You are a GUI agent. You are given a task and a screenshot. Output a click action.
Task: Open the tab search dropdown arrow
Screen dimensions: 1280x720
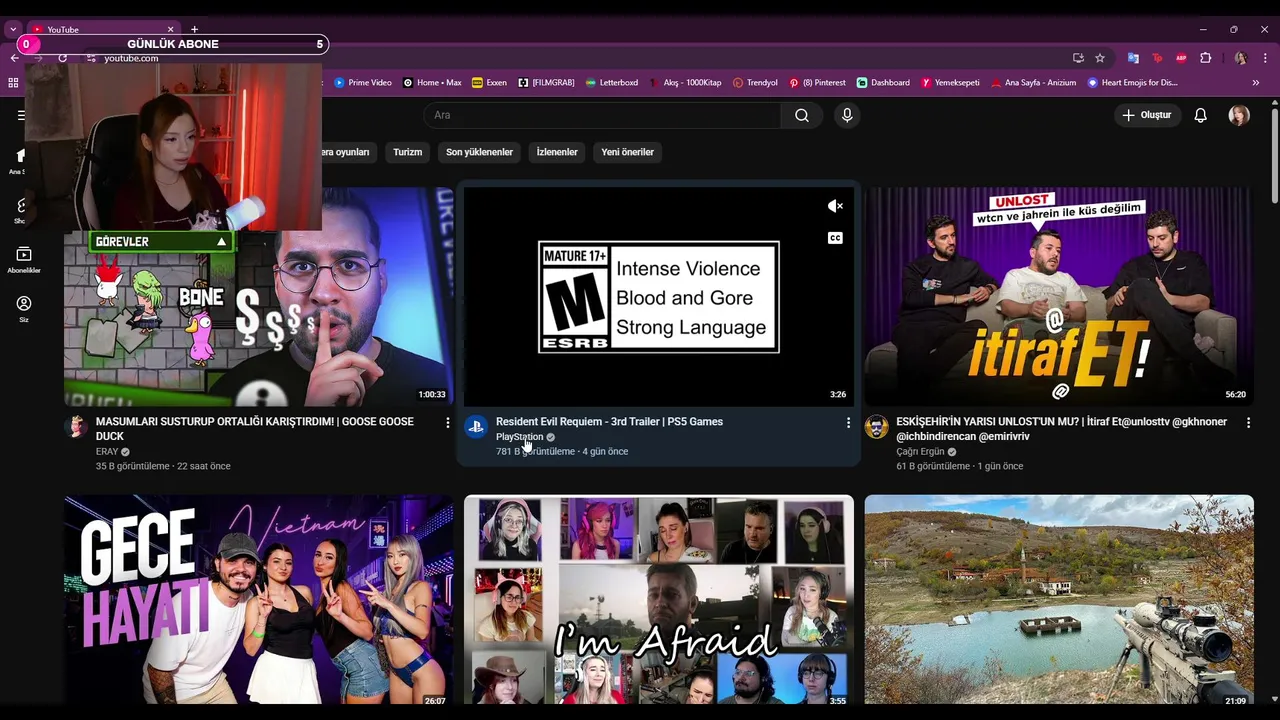click(x=13, y=29)
